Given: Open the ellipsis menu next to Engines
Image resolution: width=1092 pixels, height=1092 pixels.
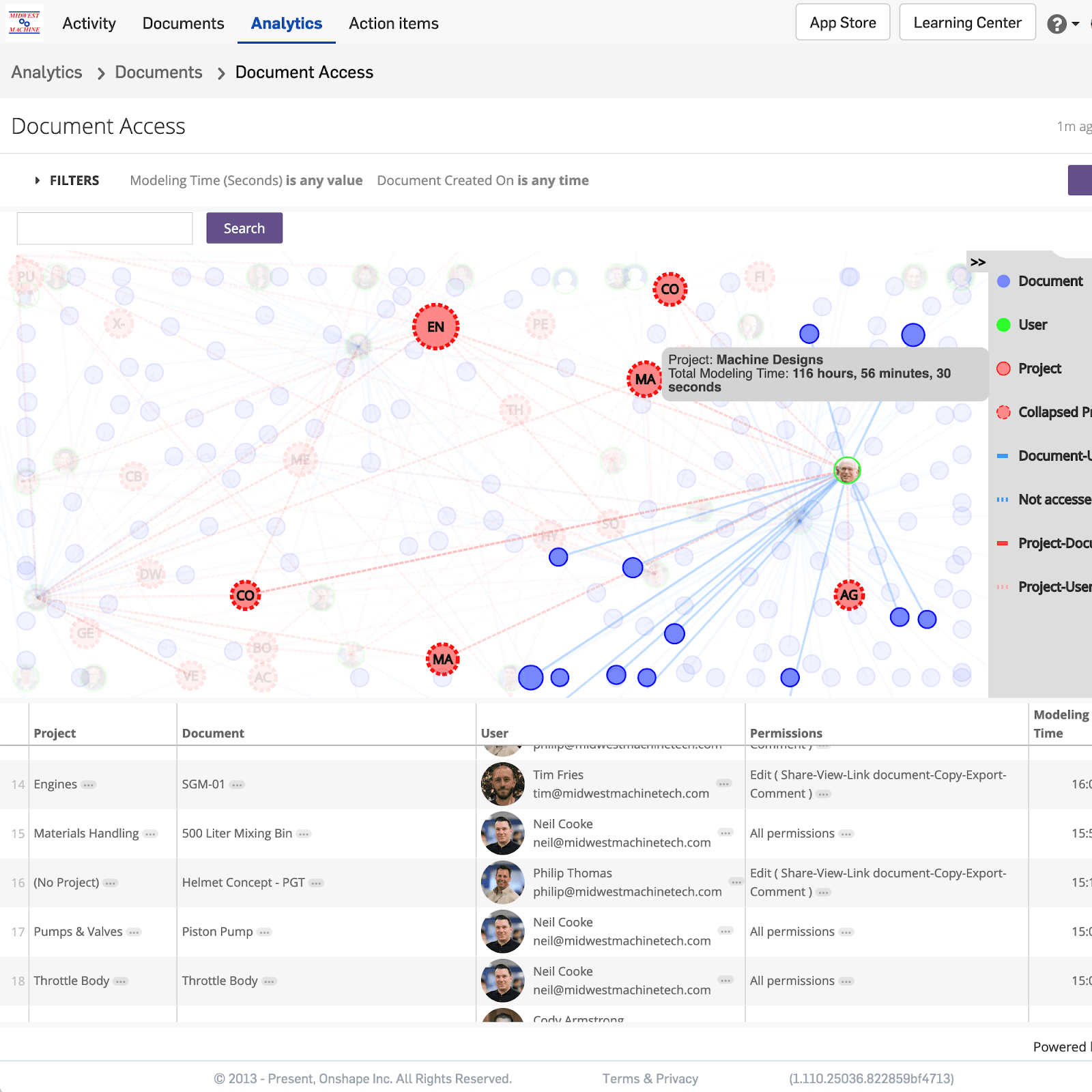Looking at the screenshot, I should pyautogui.click(x=89, y=785).
